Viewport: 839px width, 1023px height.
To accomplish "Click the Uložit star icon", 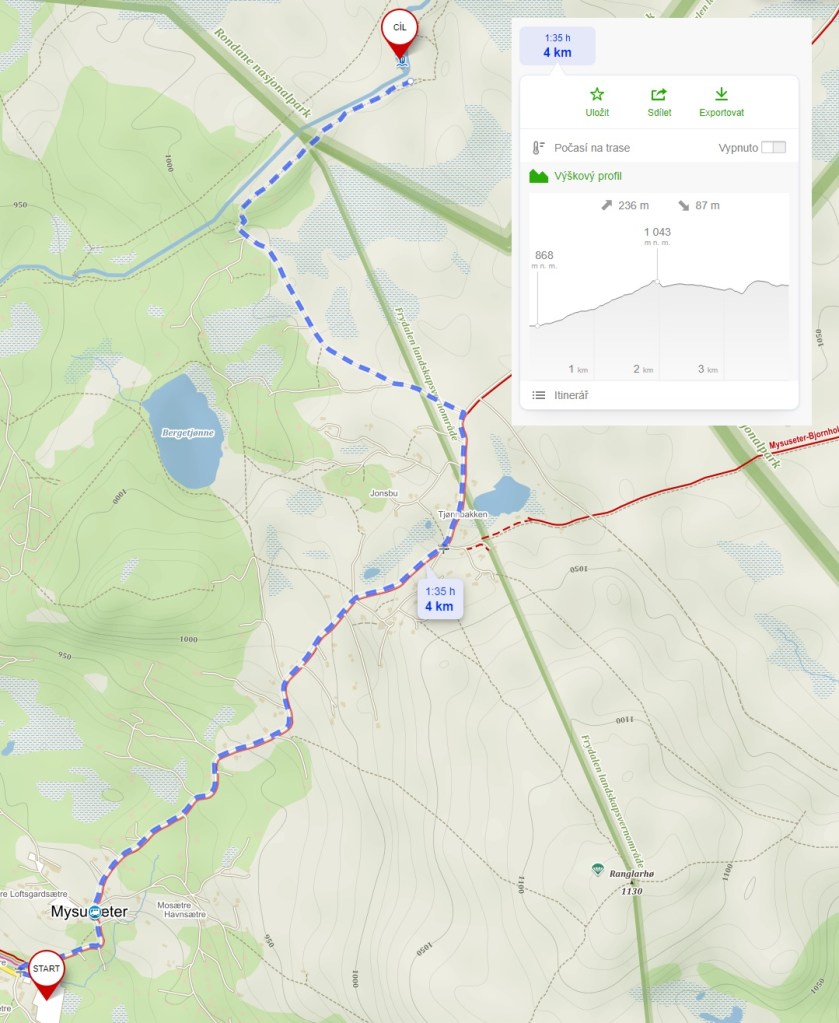I will [597, 95].
